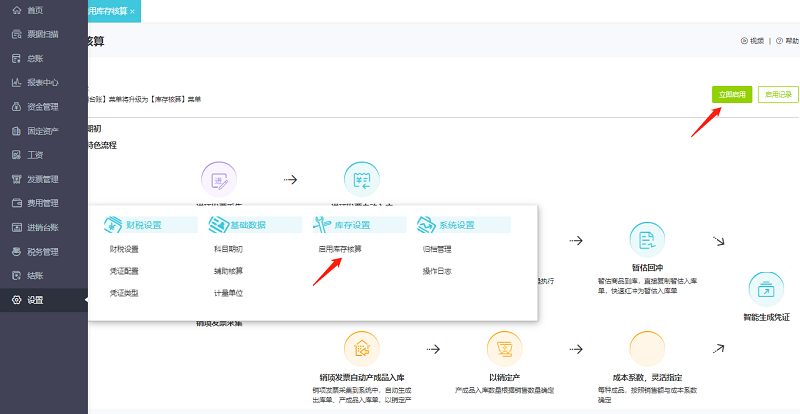Select the 成本系数，灵活指定 title

click(x=647, y=378)
